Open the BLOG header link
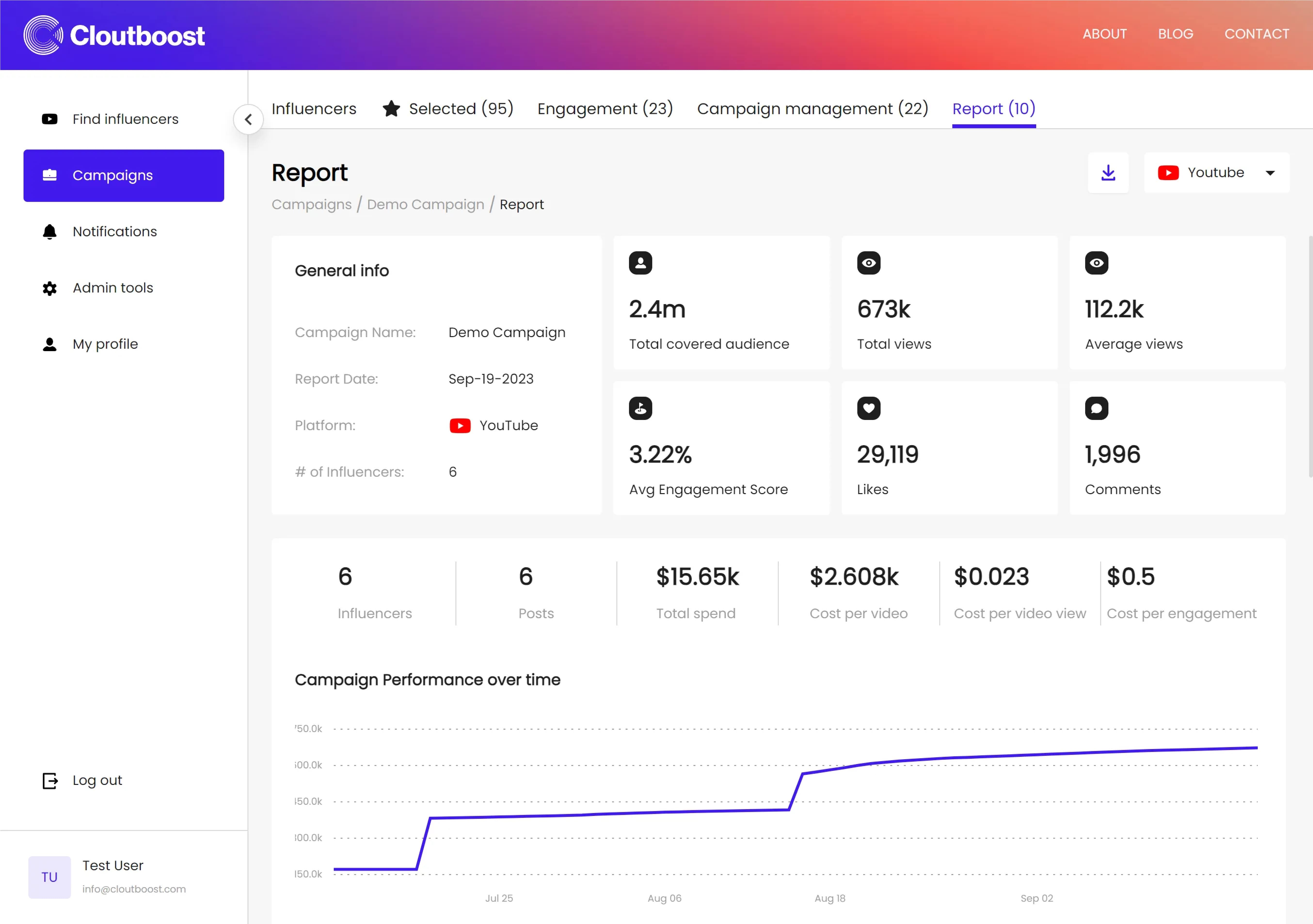The width and height of the screenshot is (1313, 924). (1176, 34)
